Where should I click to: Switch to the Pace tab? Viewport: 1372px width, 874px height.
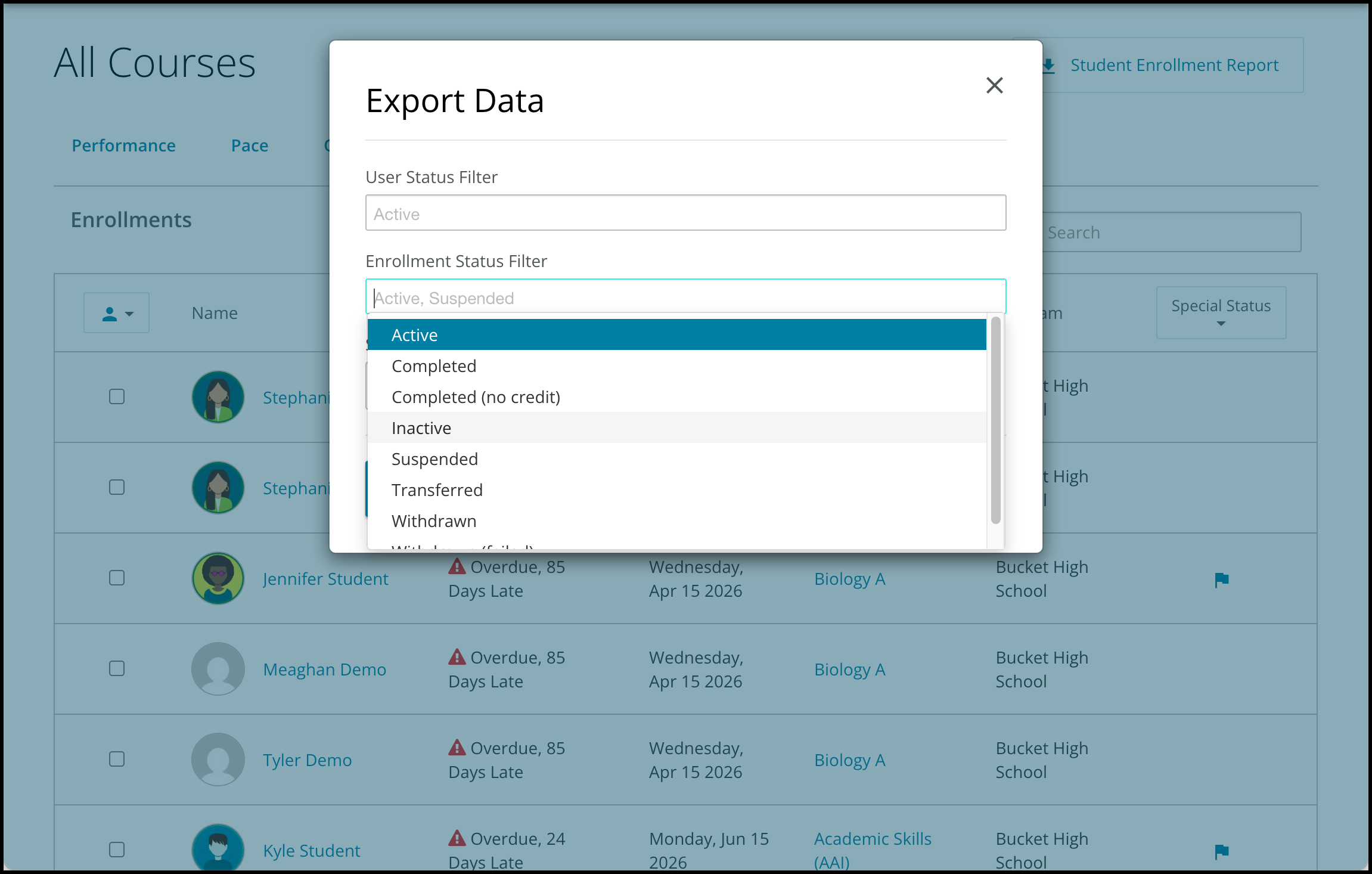click(x=250, y=145)
